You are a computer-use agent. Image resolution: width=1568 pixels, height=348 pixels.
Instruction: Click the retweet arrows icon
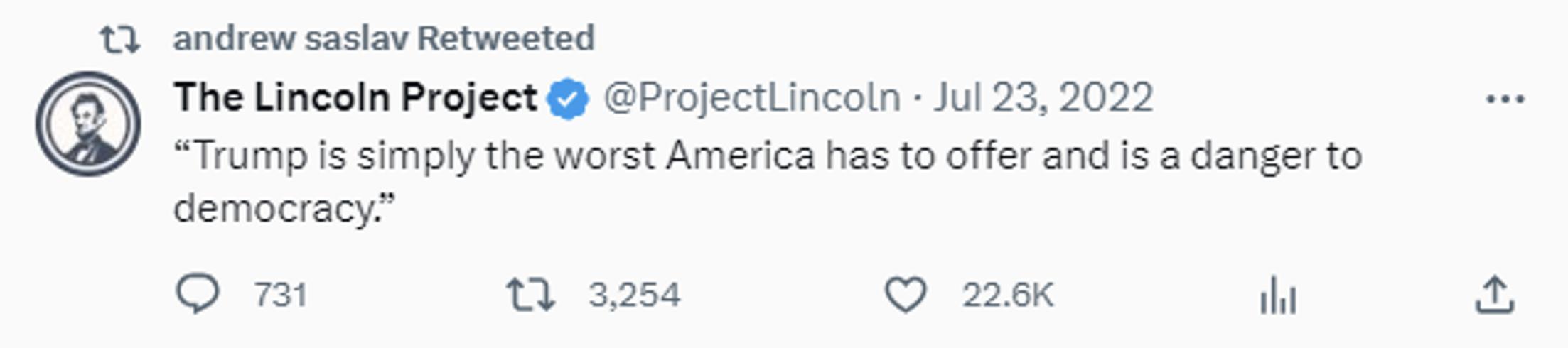[x=530, y=295]
